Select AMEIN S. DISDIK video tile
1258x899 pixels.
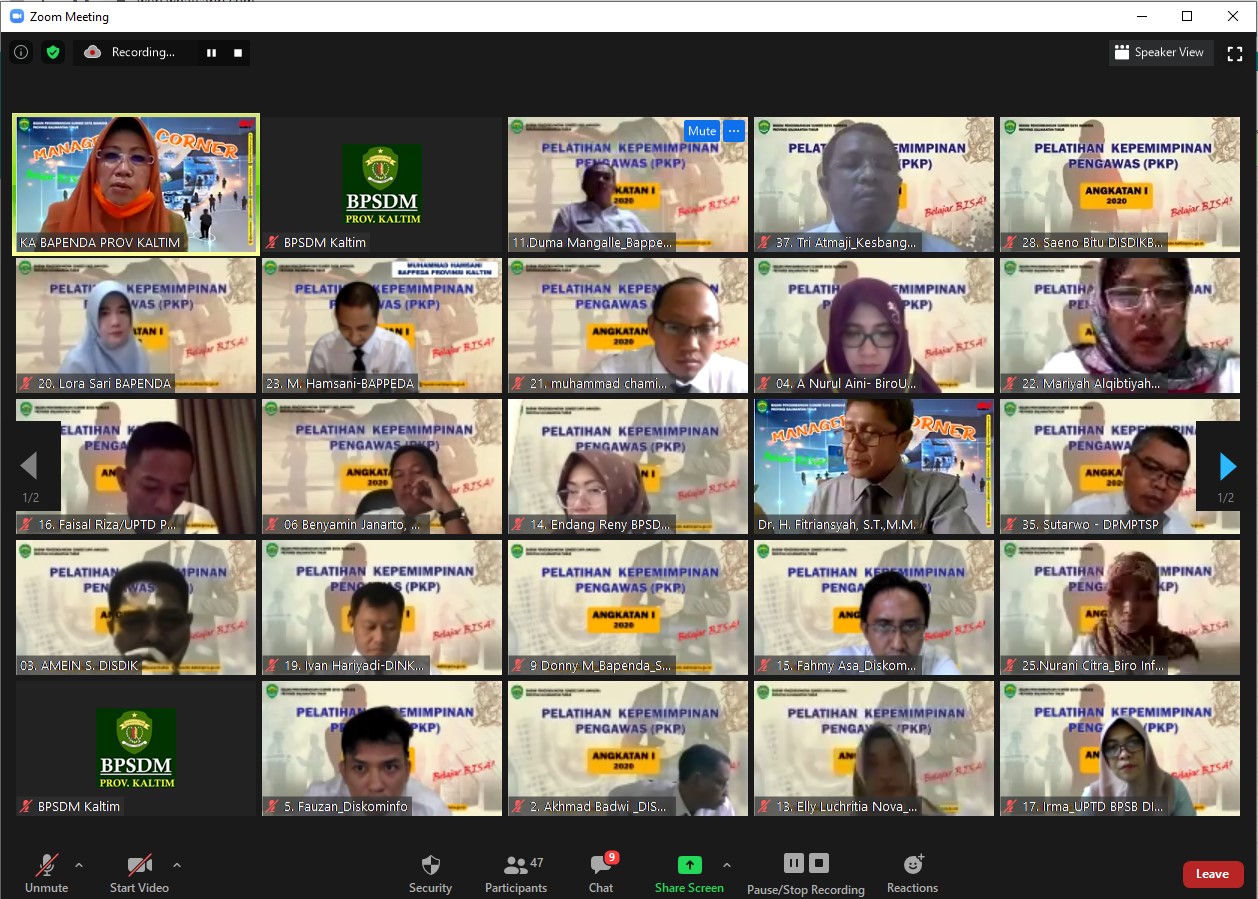pyautogui.click(x=136, y=607)
